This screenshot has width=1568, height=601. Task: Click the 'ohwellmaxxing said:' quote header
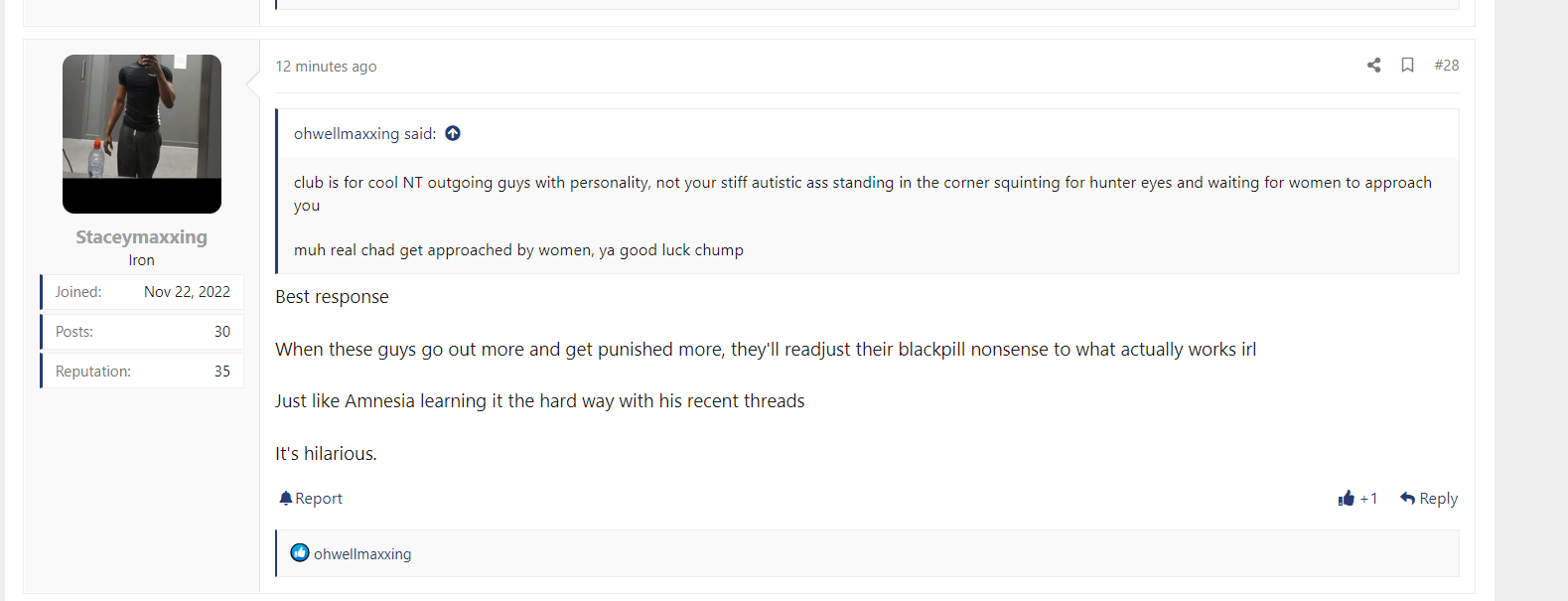click(364, 134)
